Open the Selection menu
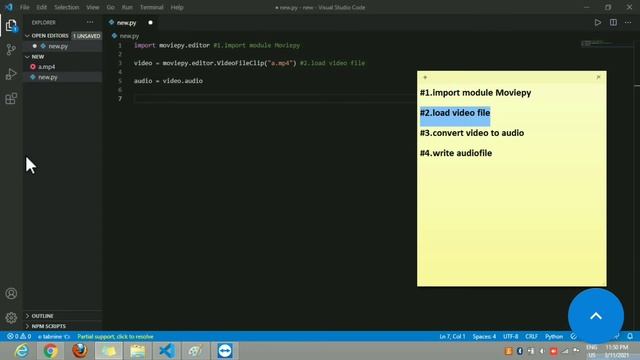The width and height of the screenshot is (640, 360). pos(67,7)
